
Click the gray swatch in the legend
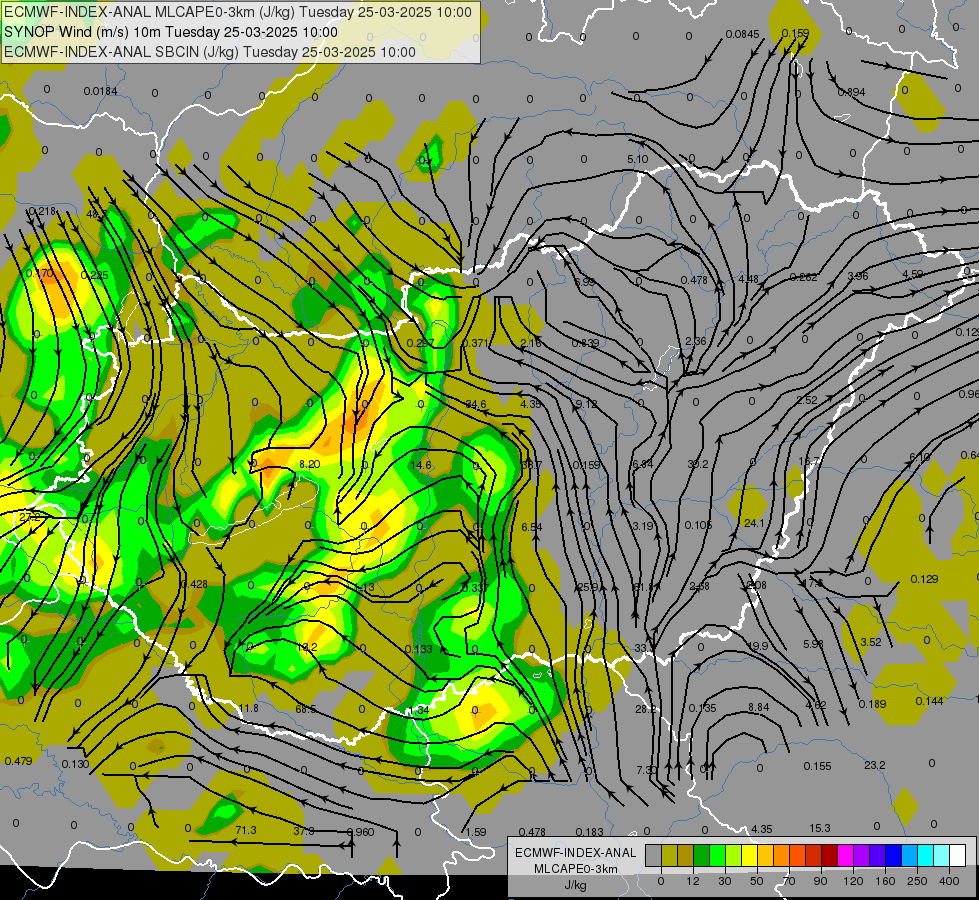tap(654, 855)
